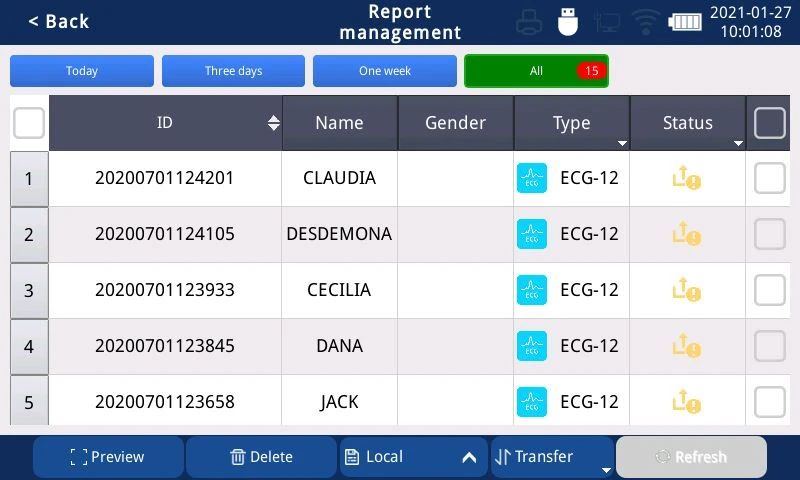Image resolution: width=800 pixels, height=480 pixels.
Task: Filter reports by One week
Action: 385,71
